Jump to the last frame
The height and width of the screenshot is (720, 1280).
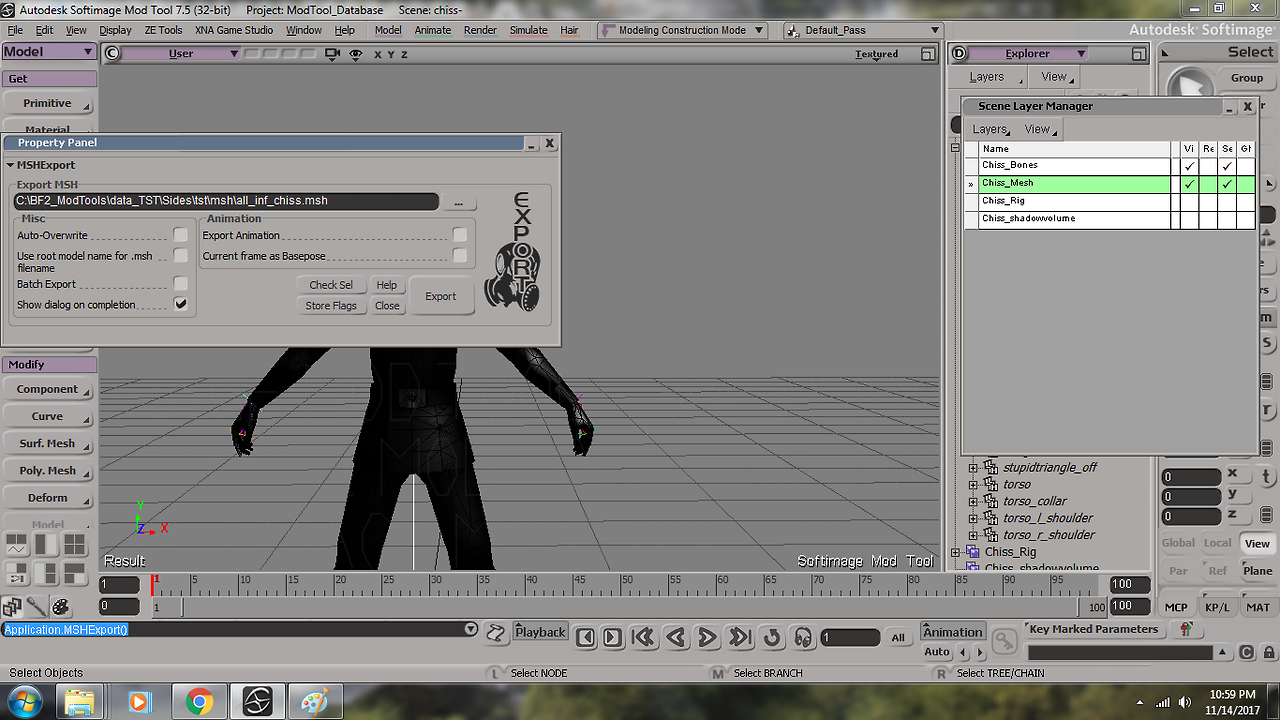click(739, 637)
